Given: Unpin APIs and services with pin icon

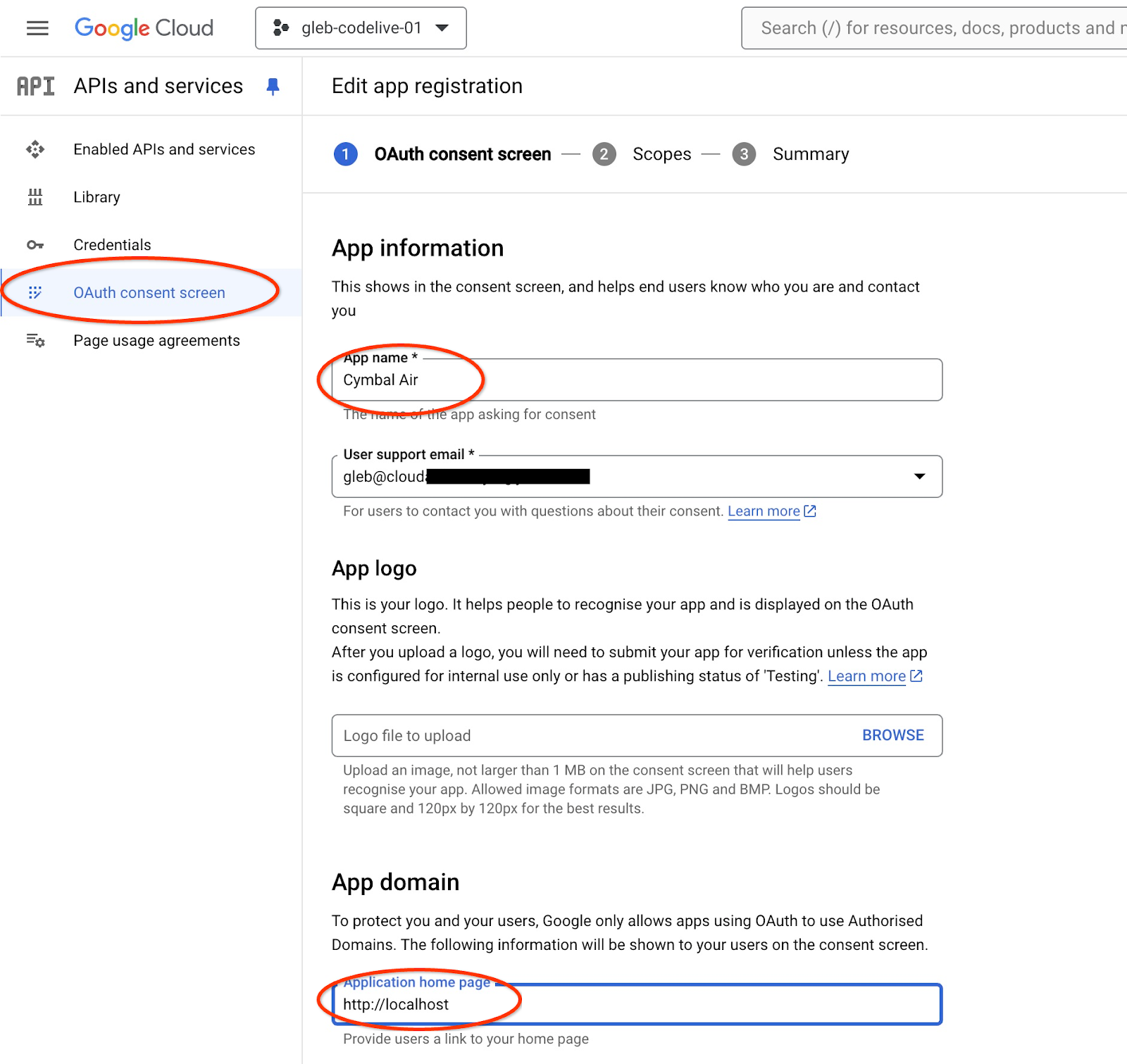Looking at the screenshot, I should pos(273,86).
